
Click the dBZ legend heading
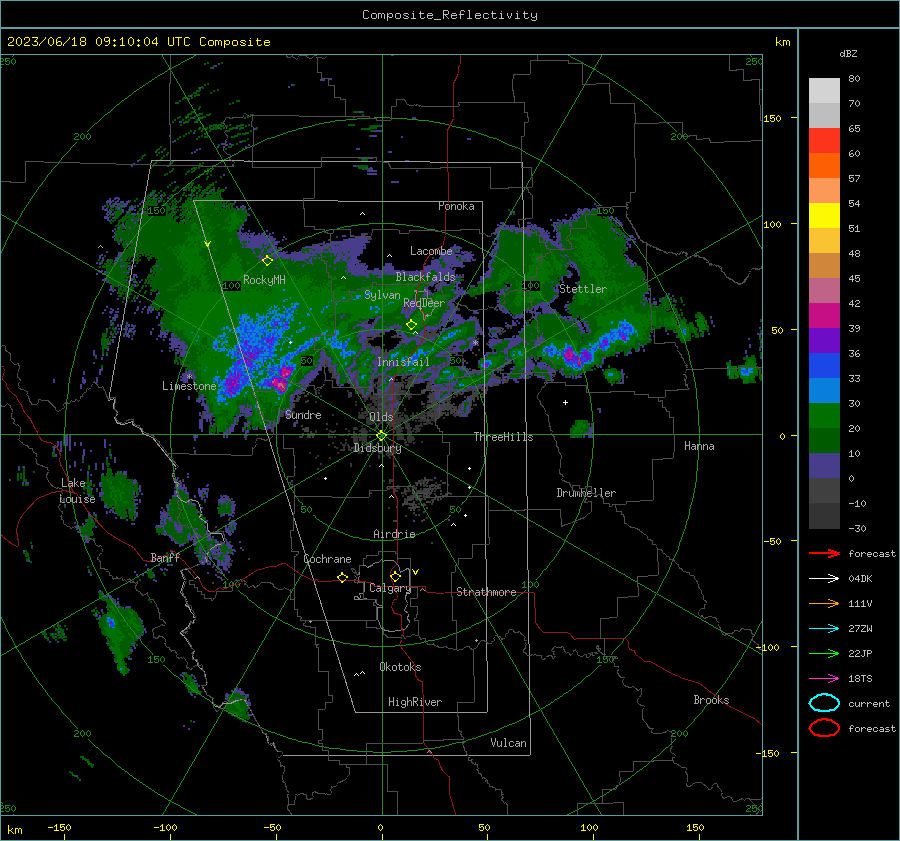point(848,53)
